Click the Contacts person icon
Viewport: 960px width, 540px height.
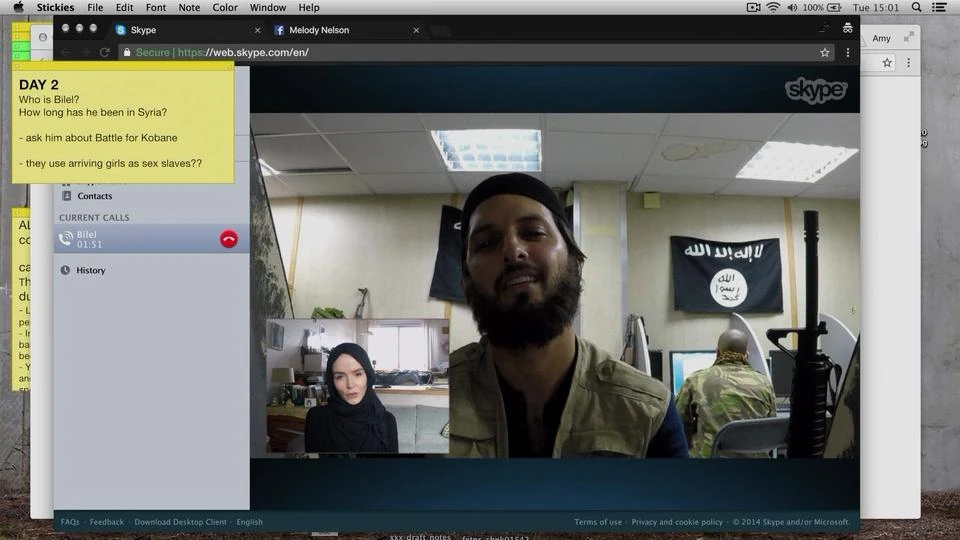pos(66,196)
